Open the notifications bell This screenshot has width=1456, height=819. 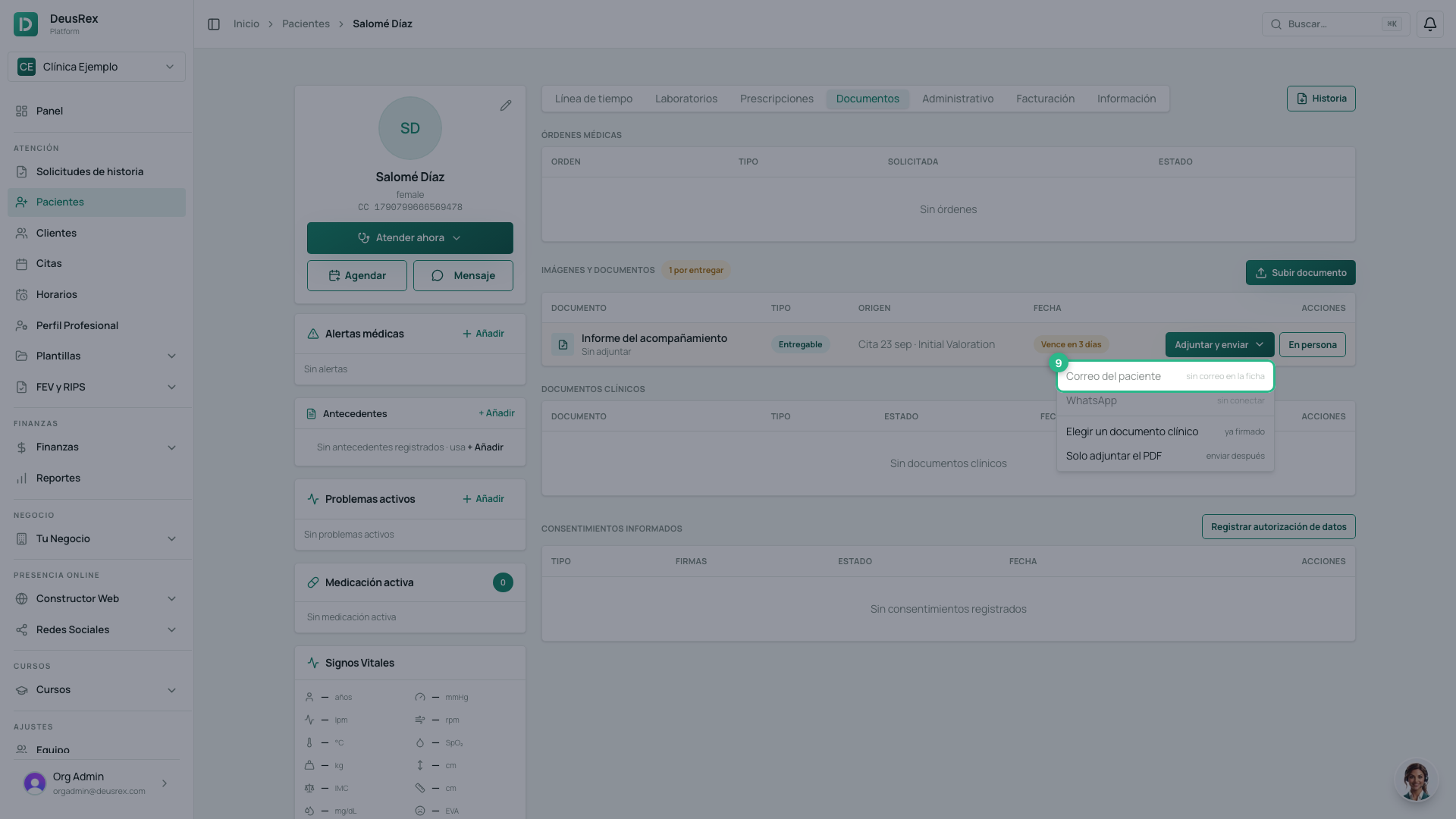(x=1429, y=24)
